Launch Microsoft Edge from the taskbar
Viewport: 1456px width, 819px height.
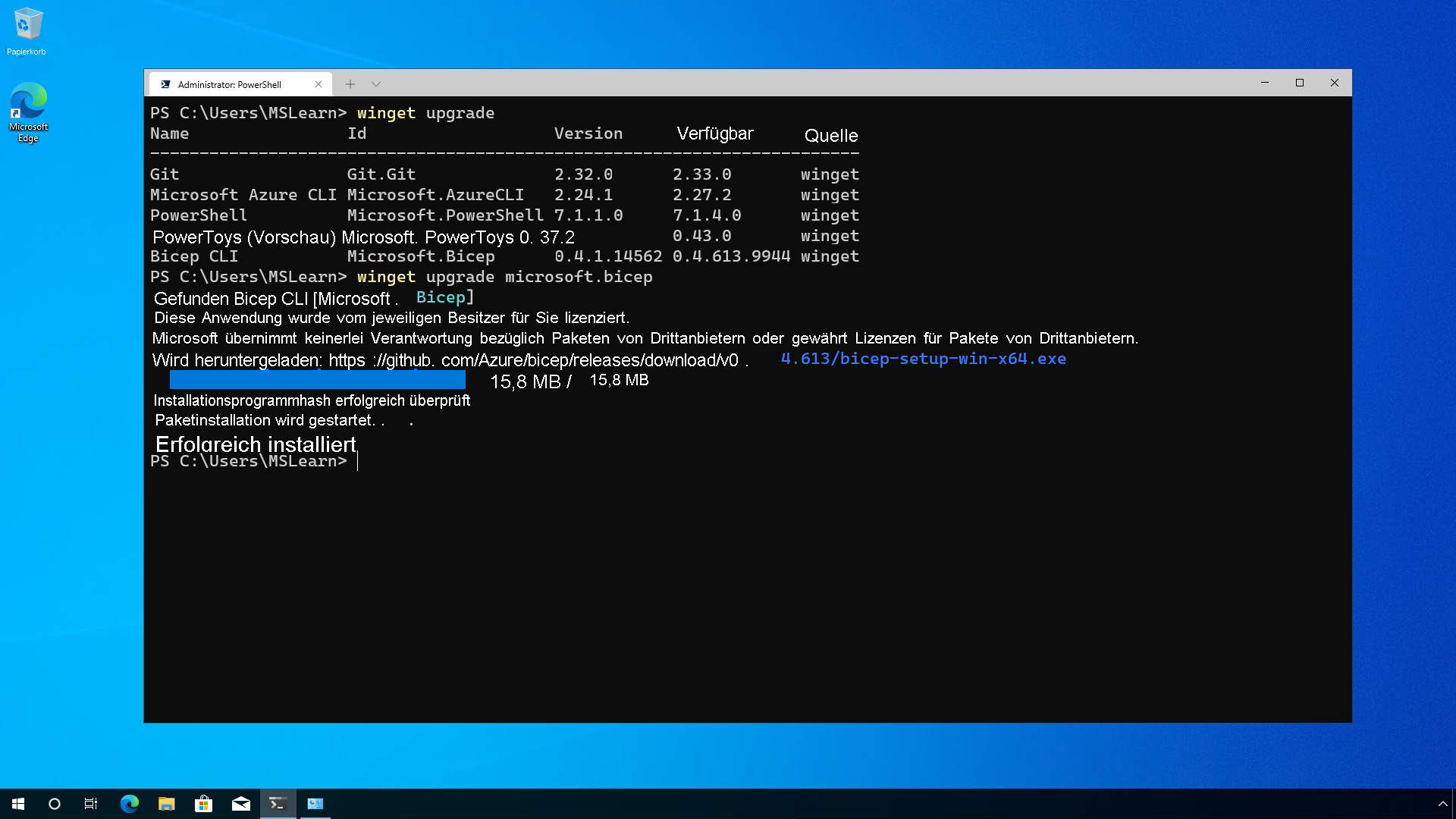(130, 804)
